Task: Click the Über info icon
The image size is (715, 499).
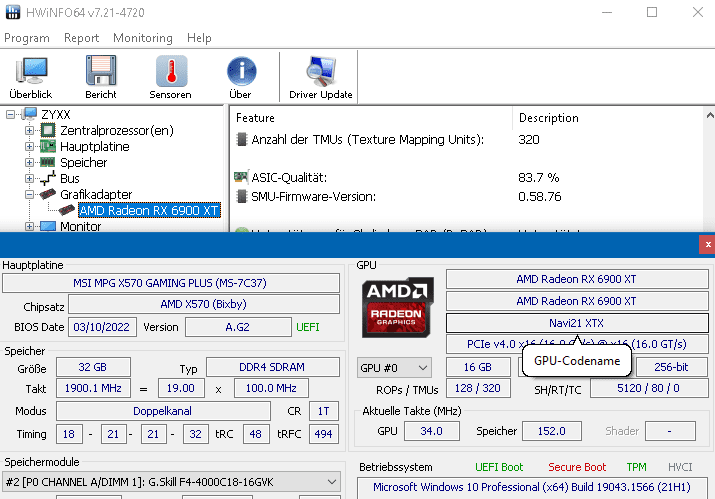Action: pos(241,71)
